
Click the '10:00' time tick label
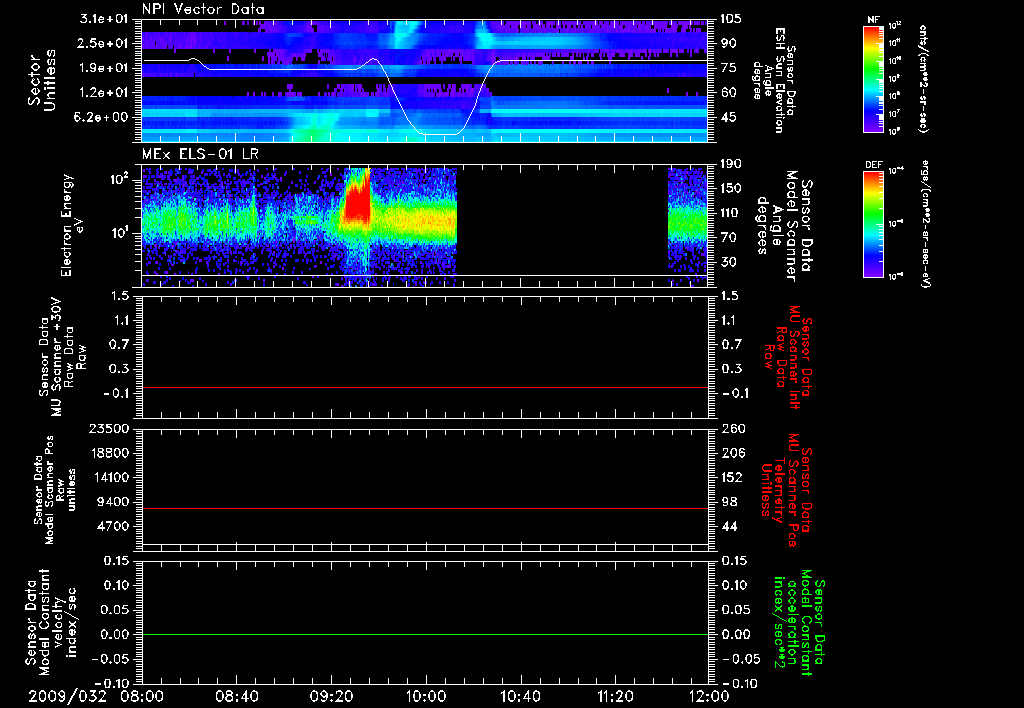pos(425,696)
